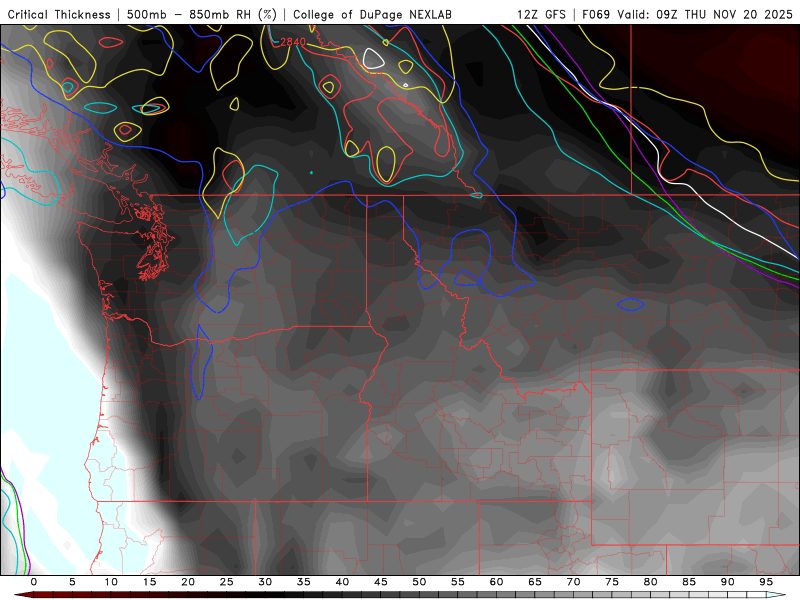Screen dimensions: 800x600
Task: Click the "70" tick on the humidity scale
Action: click(573, 582)
